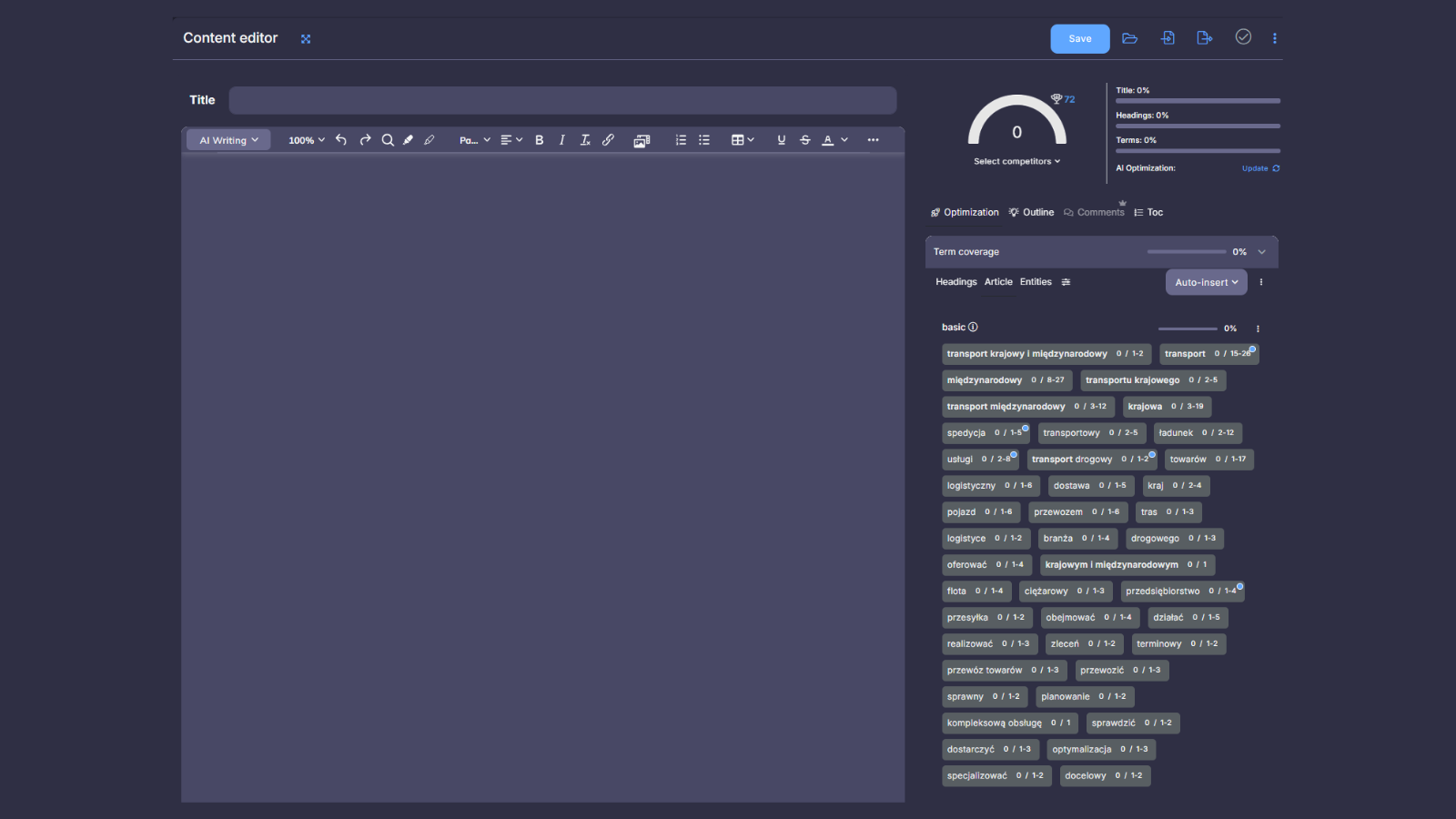Select the Entities filter tab
Viewport: 1456px width, 819px height.
pos(1036,282)
